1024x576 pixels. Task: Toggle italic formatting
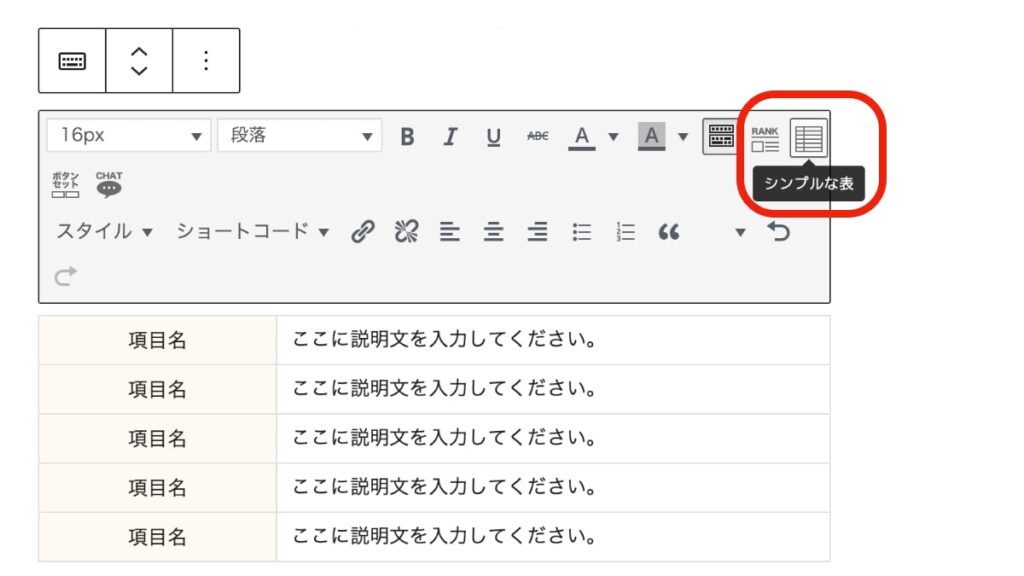coord(450,136)
